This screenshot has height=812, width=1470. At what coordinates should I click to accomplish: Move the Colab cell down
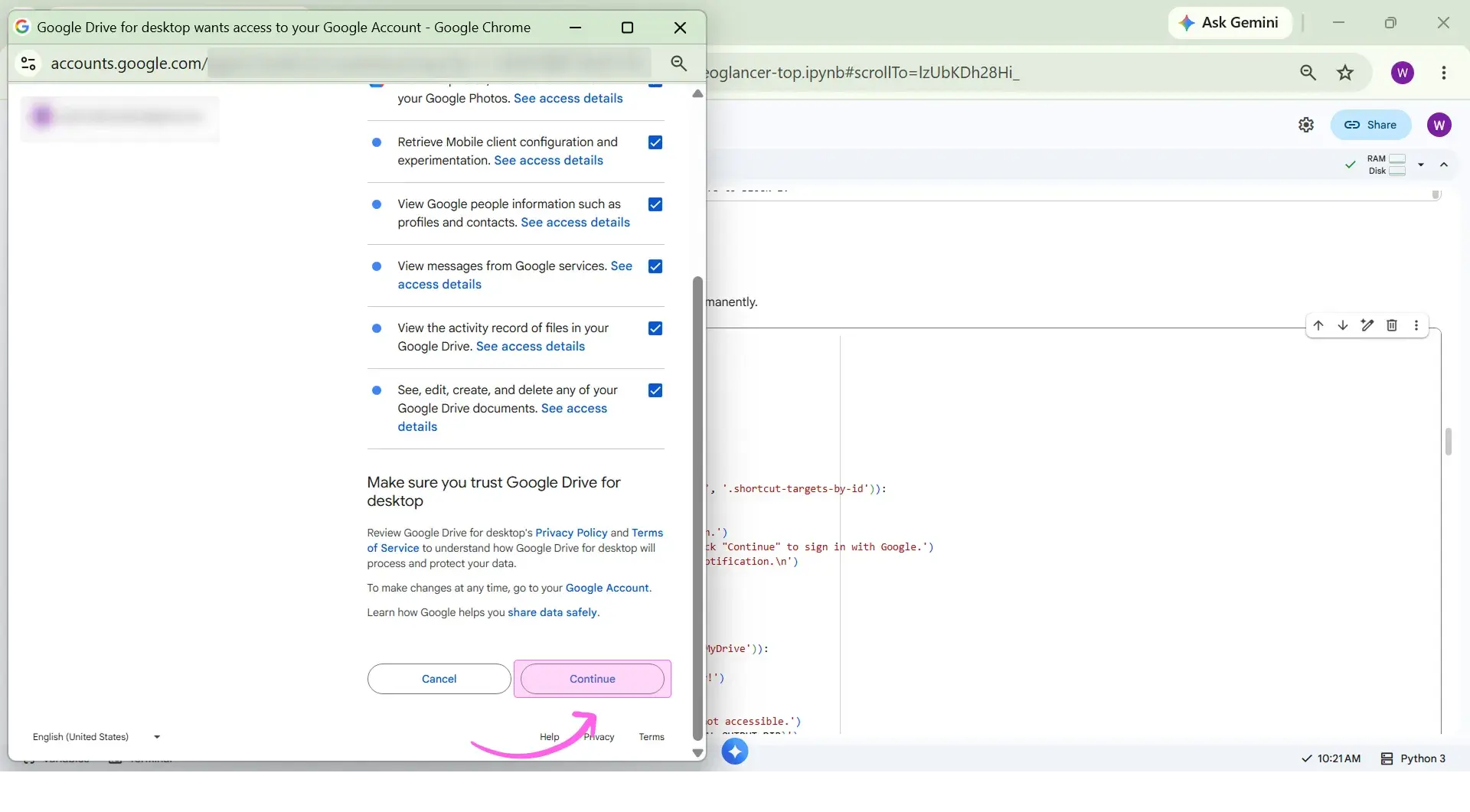click(1343, 325)
